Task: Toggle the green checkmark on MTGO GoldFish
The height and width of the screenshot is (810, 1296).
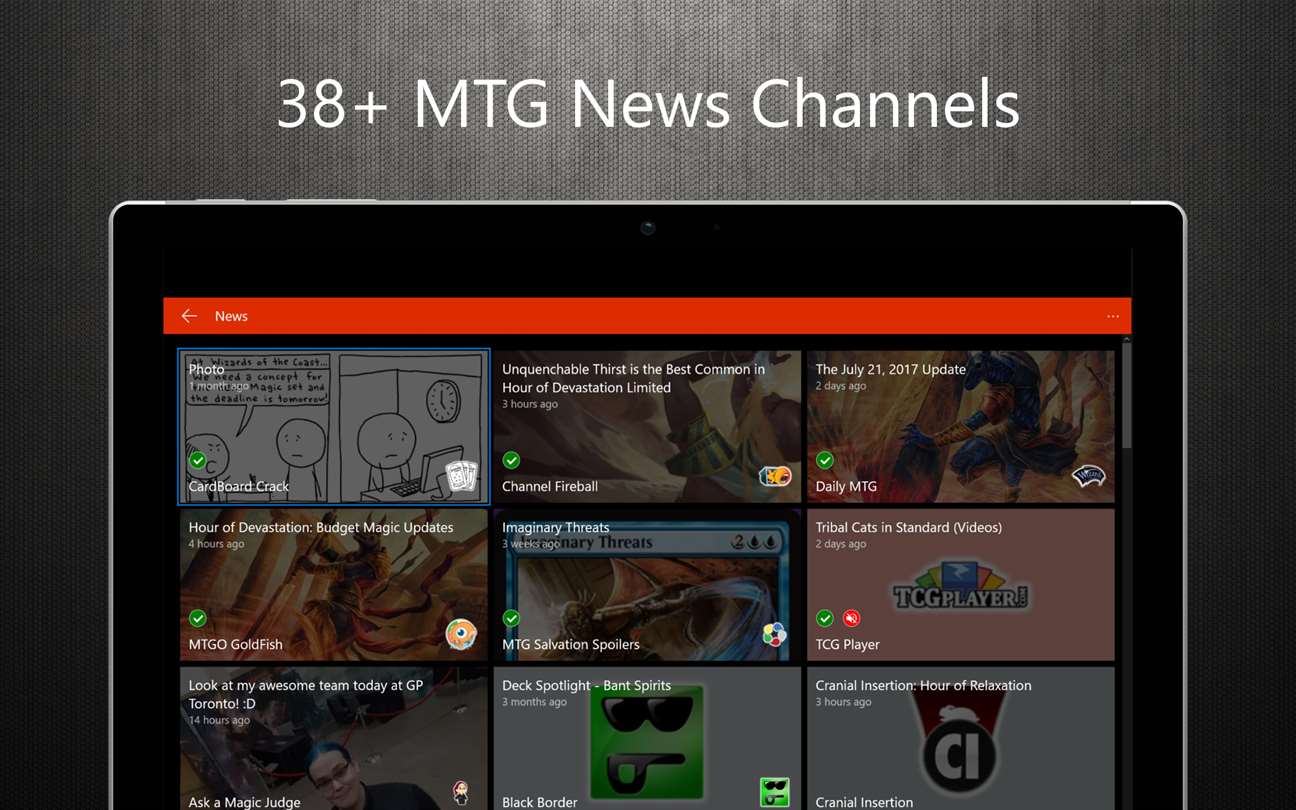Action: pyautogui.click(x=198, y=618)
